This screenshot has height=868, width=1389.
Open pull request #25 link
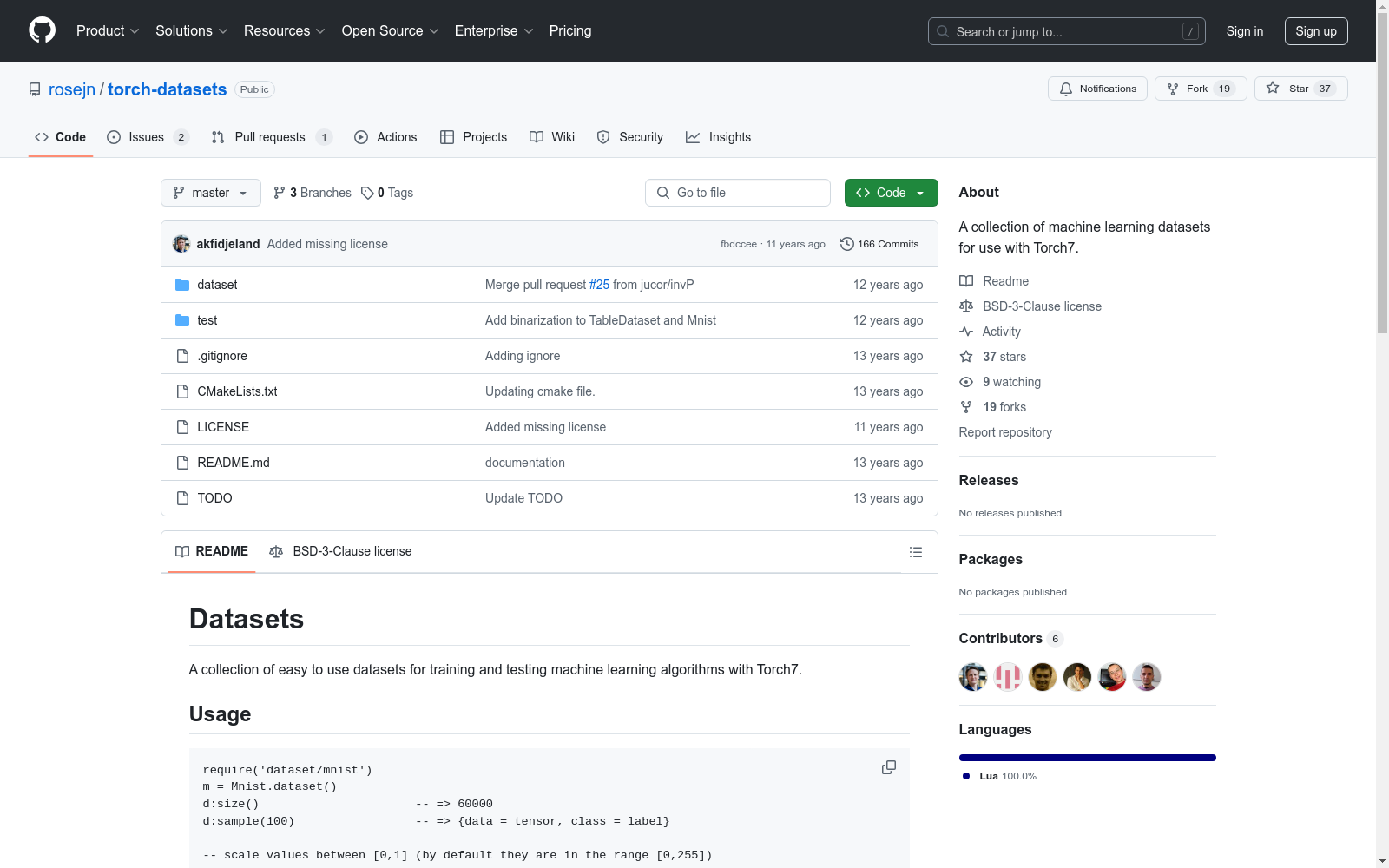[599, 285]
